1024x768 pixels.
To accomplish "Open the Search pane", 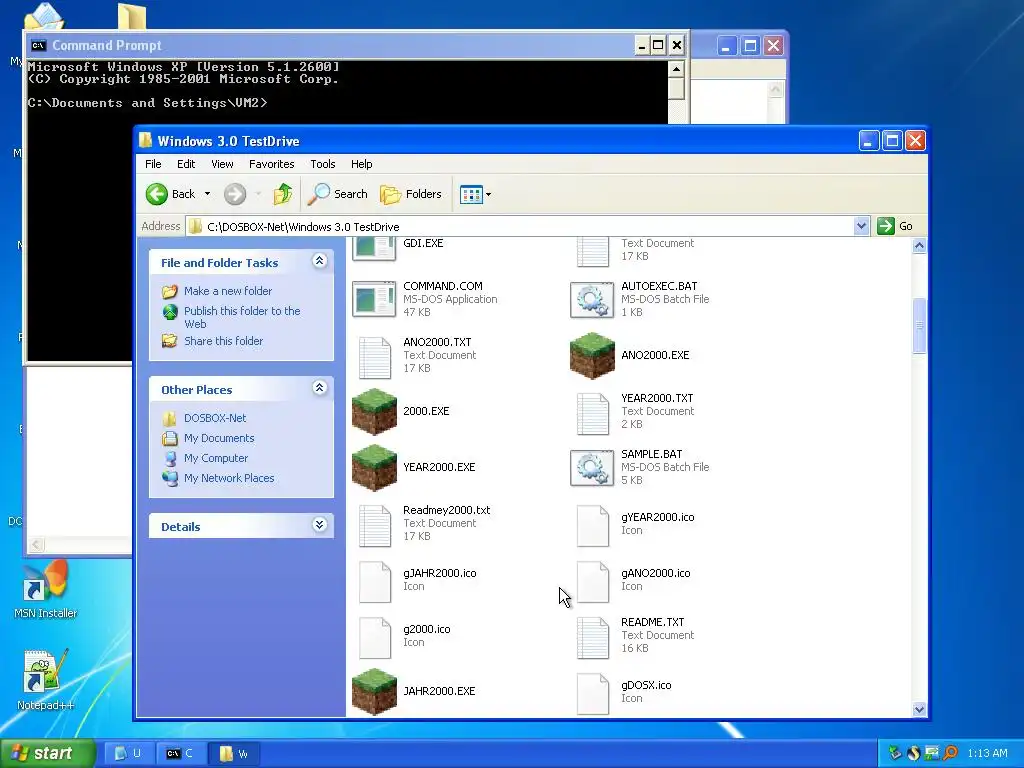I will [338, 194].
